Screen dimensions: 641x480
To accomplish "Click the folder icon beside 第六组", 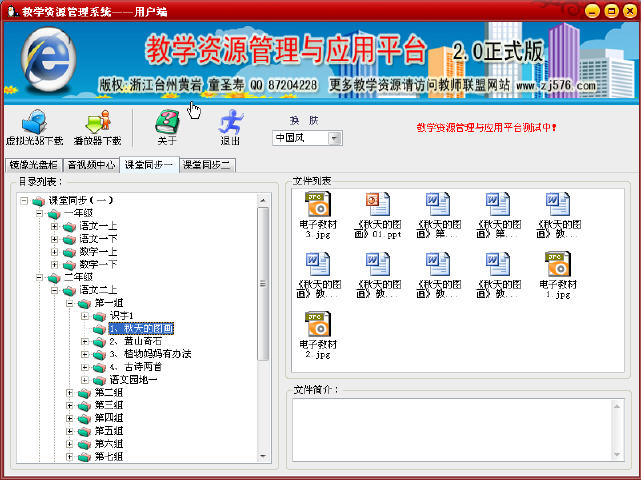I will 84,444.
